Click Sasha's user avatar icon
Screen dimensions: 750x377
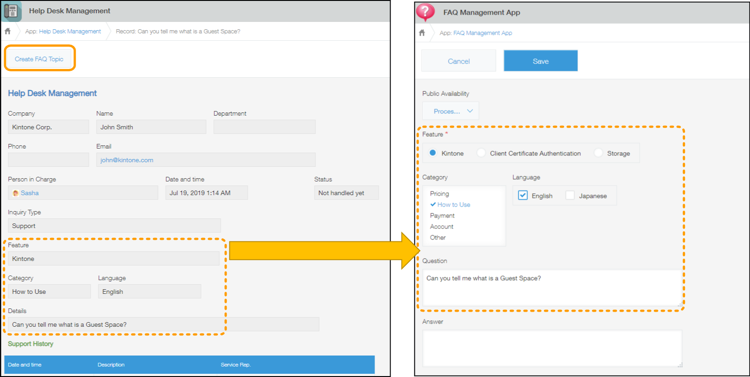click(x=16, y=193)
